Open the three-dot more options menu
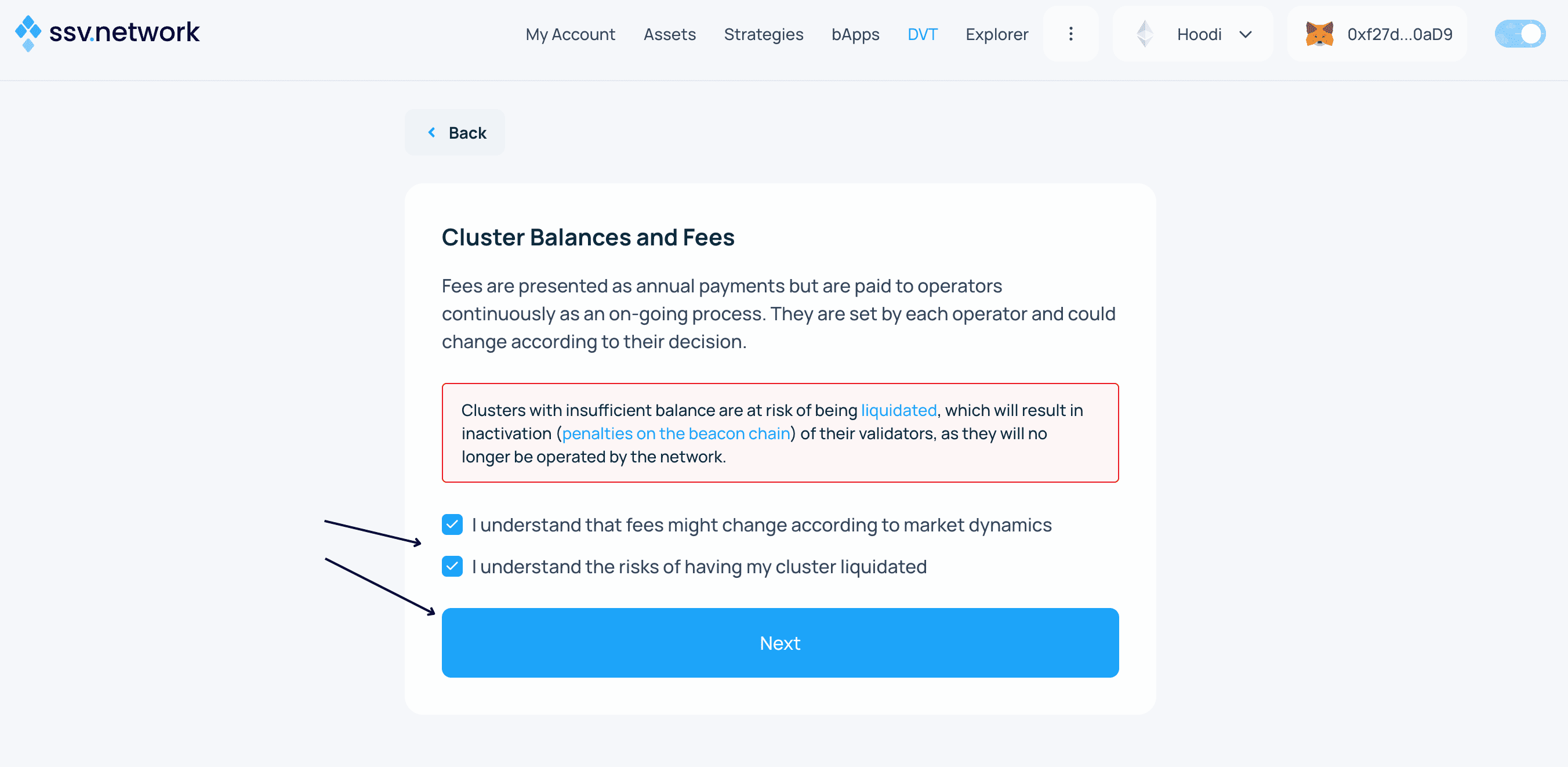The height and width of the screenshot is (767, 1568). click(1070, 34)
